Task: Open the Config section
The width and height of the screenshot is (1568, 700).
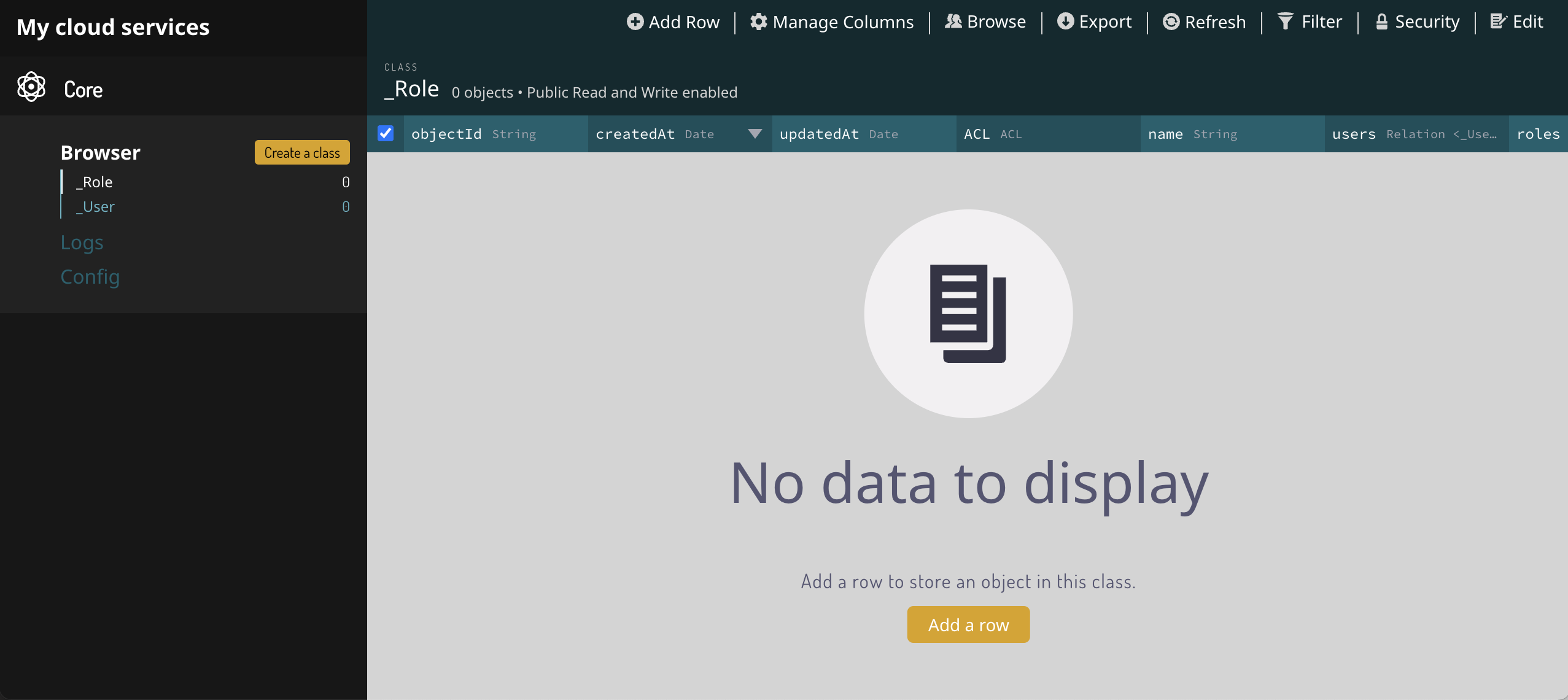Action: click(90, 277)
